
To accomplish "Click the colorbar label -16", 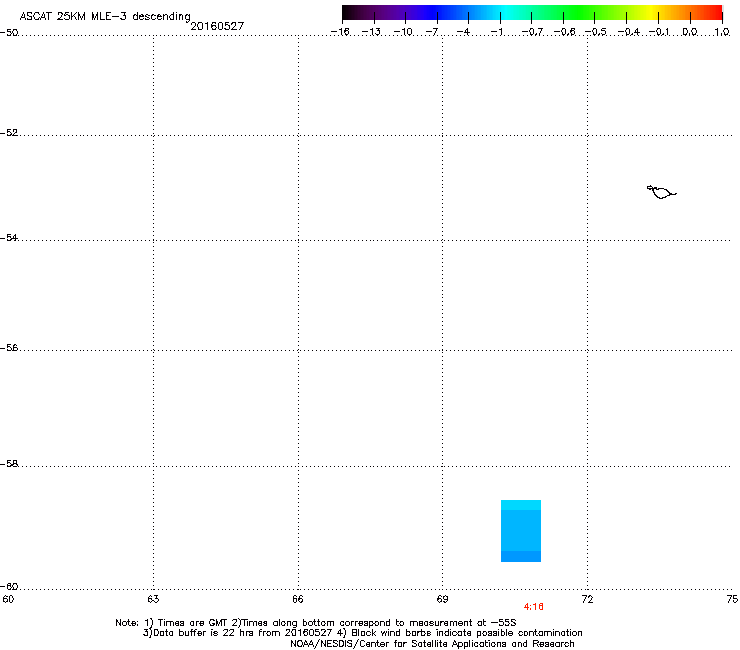I will coord(340,32).
